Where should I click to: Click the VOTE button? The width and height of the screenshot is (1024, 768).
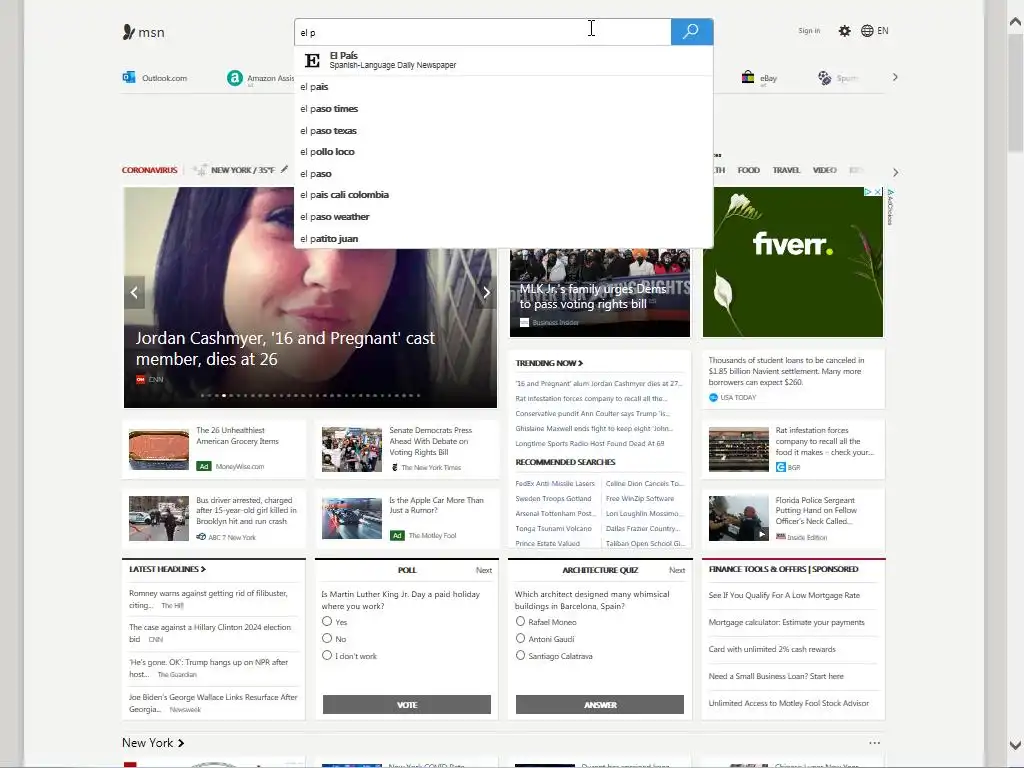point(407,705)
